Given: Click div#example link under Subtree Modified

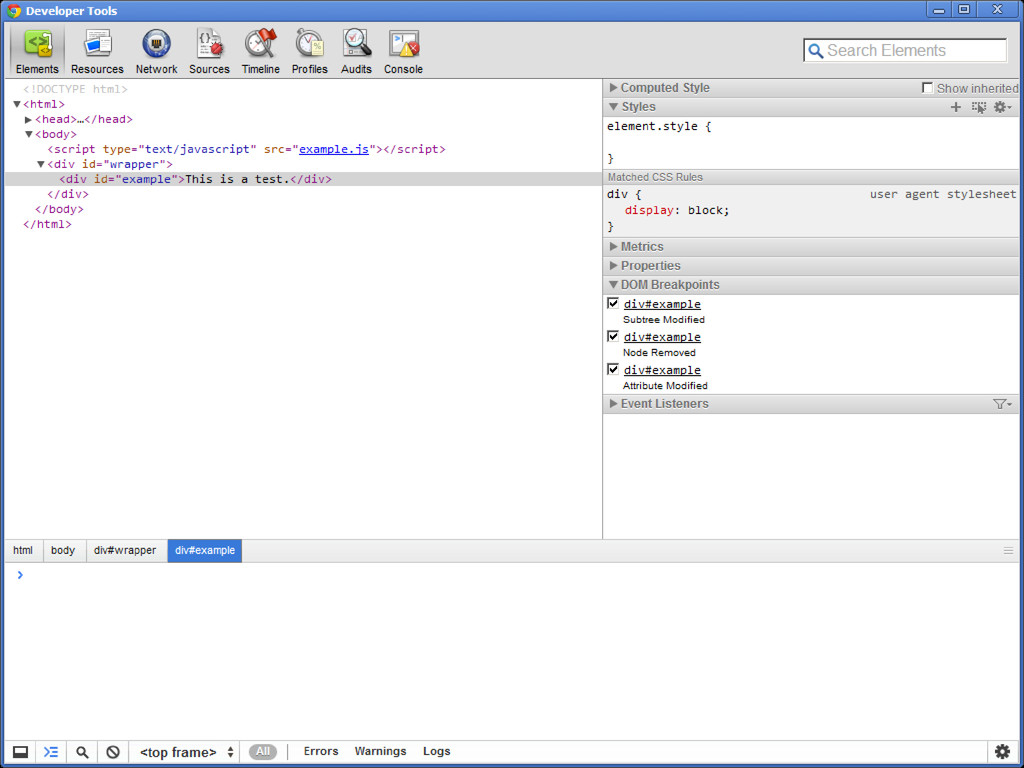Looking at the screenshot, I should [662, 304].
